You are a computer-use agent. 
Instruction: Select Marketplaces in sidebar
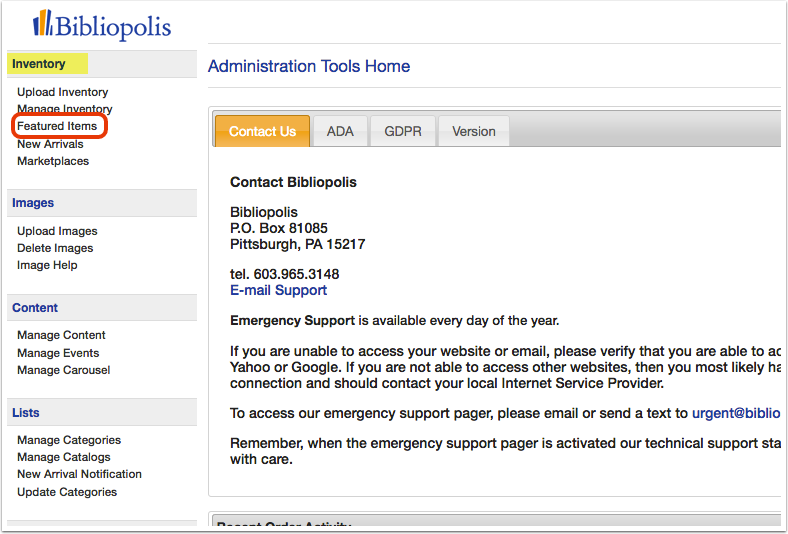click(53, 161)
